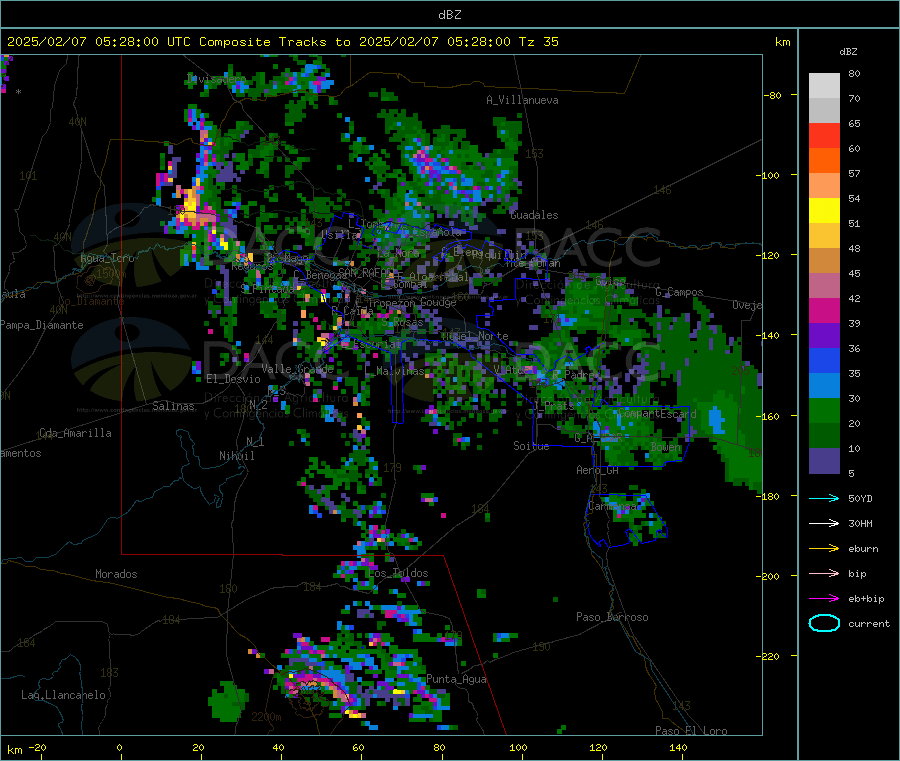Image resolution: width=900 pixels, height=761 pixels.
Task: Pick the blue swatch between 36 and 35
Action: pyautogui.click(x=824, y=360)
